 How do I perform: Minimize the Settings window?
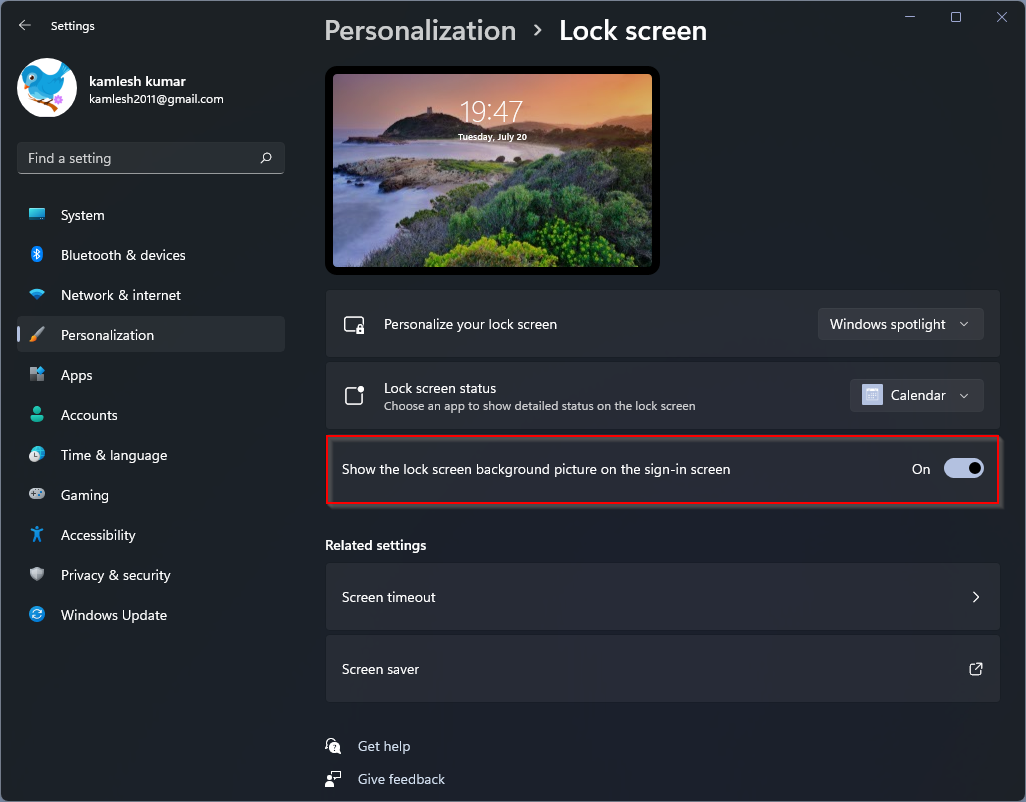(x=910, y=17)
